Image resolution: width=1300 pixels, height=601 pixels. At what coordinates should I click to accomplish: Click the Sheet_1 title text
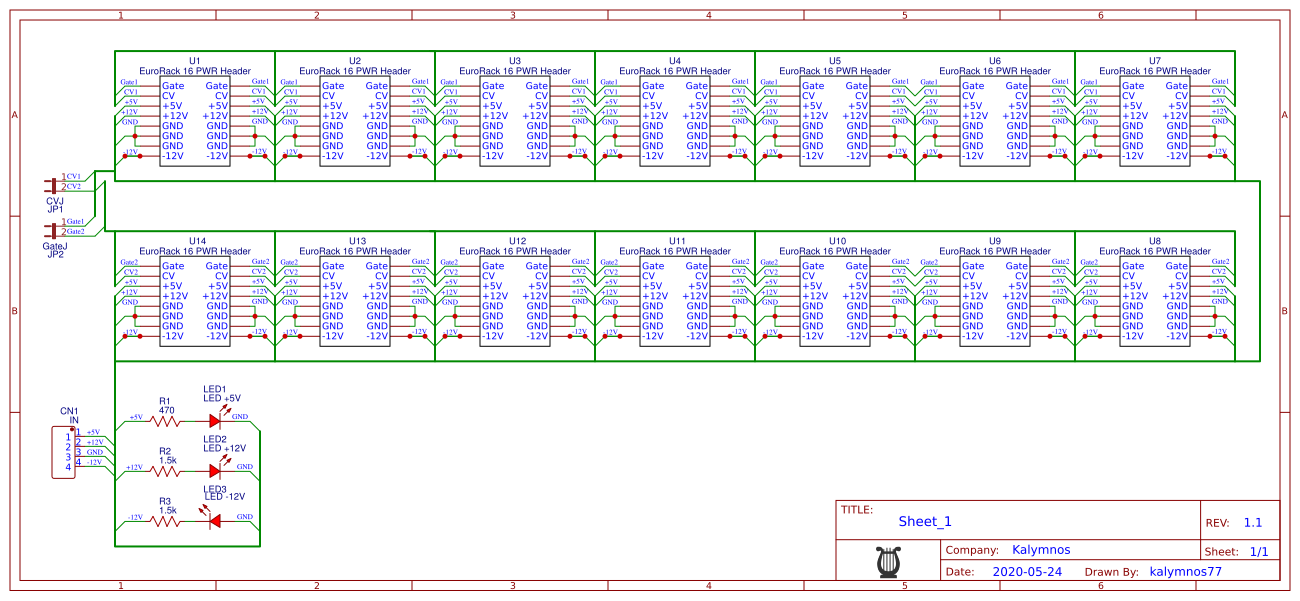(x=925, y=522)
